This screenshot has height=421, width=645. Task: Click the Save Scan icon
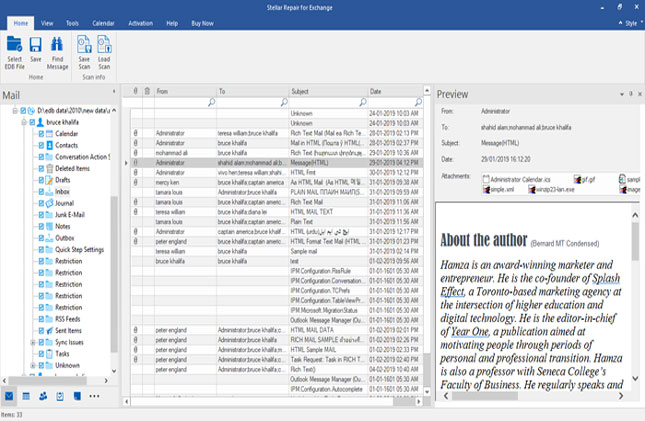coord(84,44)
